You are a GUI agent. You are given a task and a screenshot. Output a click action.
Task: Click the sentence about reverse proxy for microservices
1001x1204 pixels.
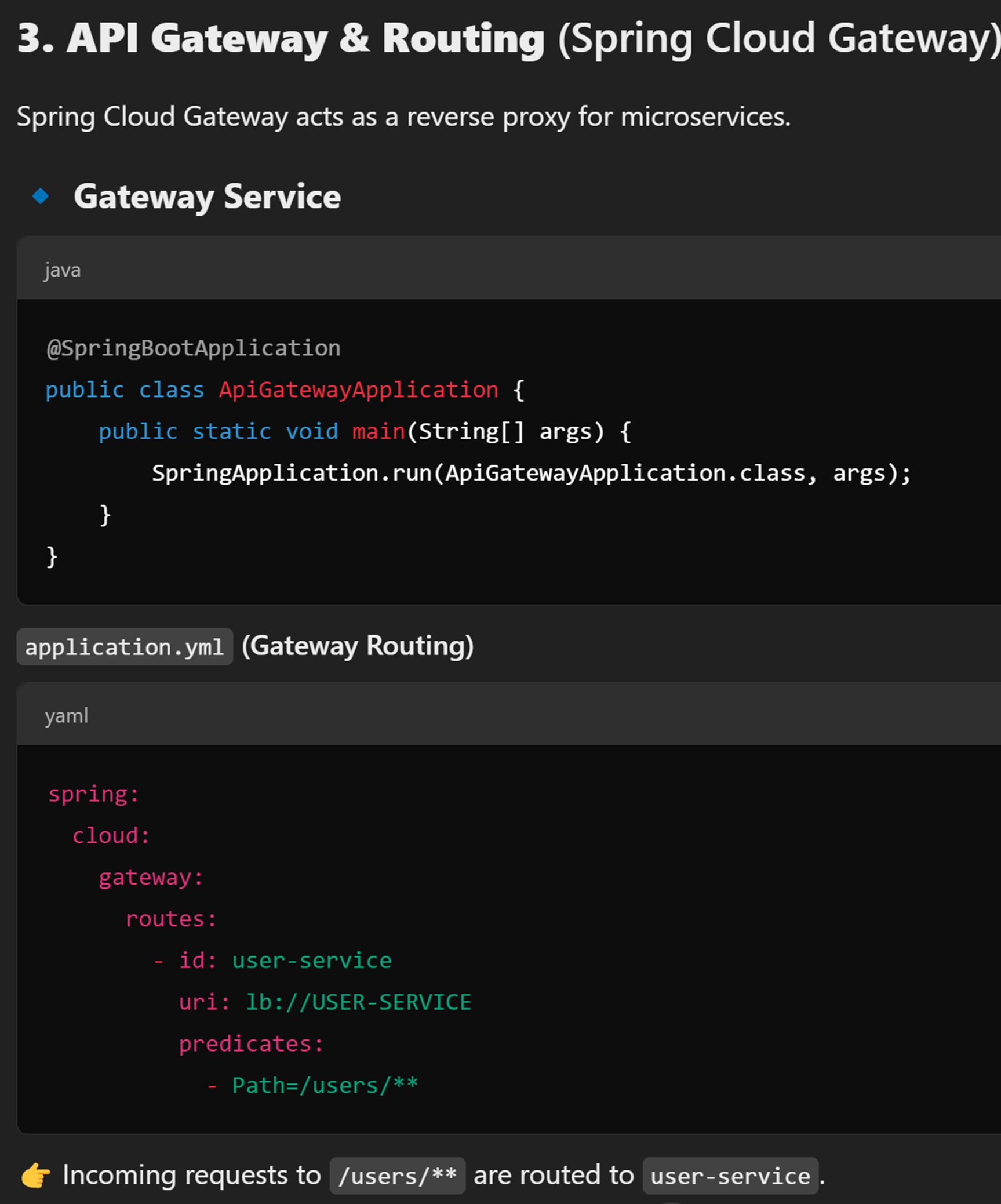(403, 117)
